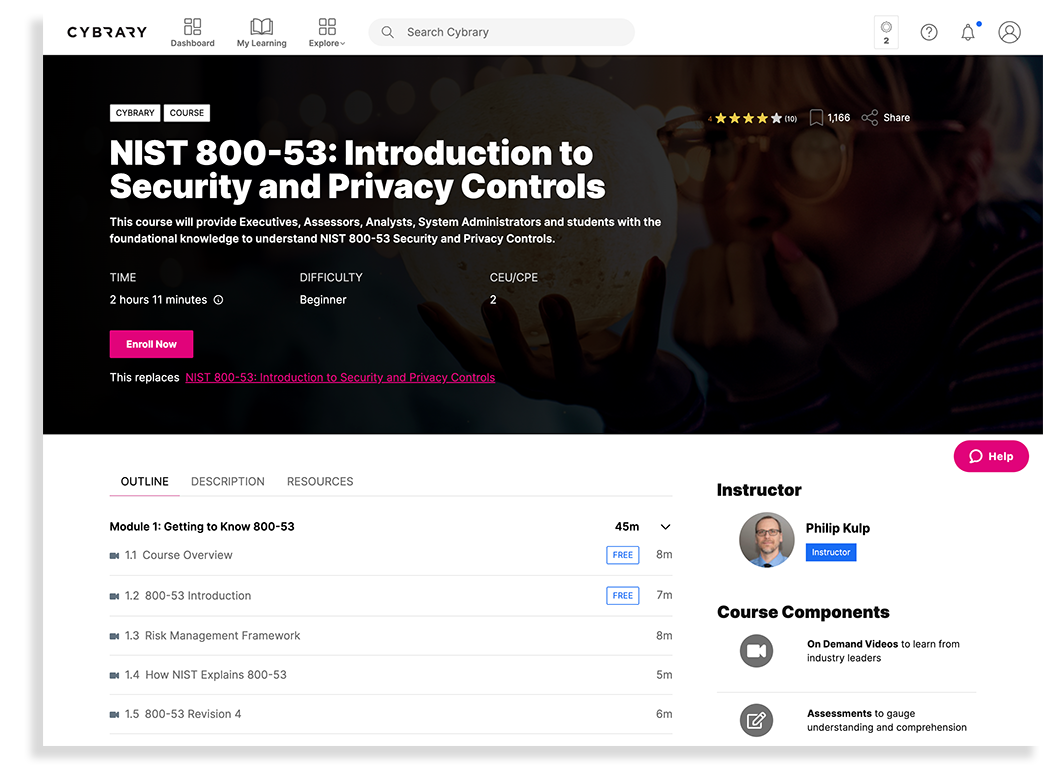This screenshot has width=1055, height=783.
Task: Click the info icon beside course time
Action: [219, 300]
